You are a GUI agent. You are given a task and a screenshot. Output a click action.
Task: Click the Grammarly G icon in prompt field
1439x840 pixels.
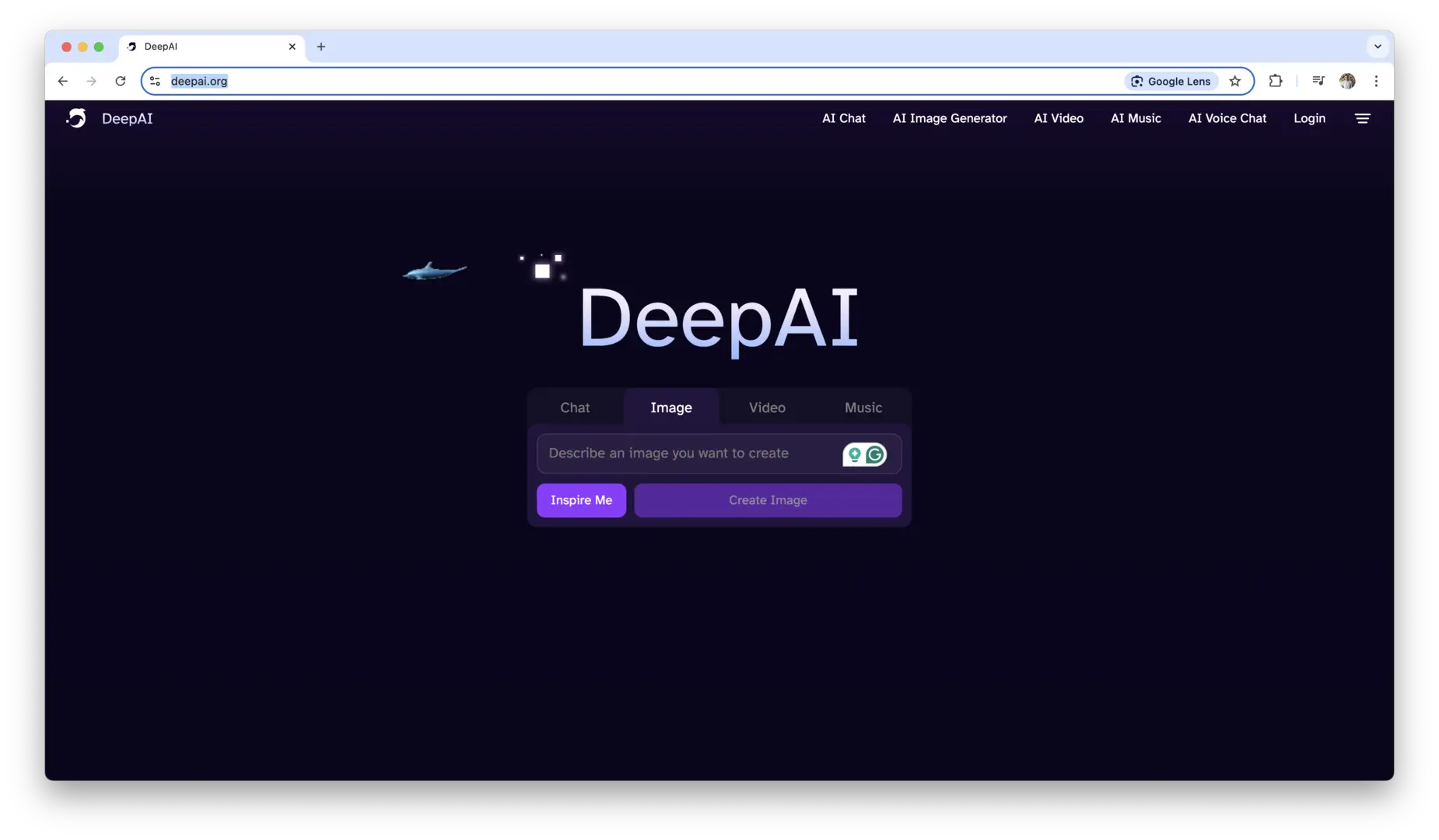click(876, 454)
